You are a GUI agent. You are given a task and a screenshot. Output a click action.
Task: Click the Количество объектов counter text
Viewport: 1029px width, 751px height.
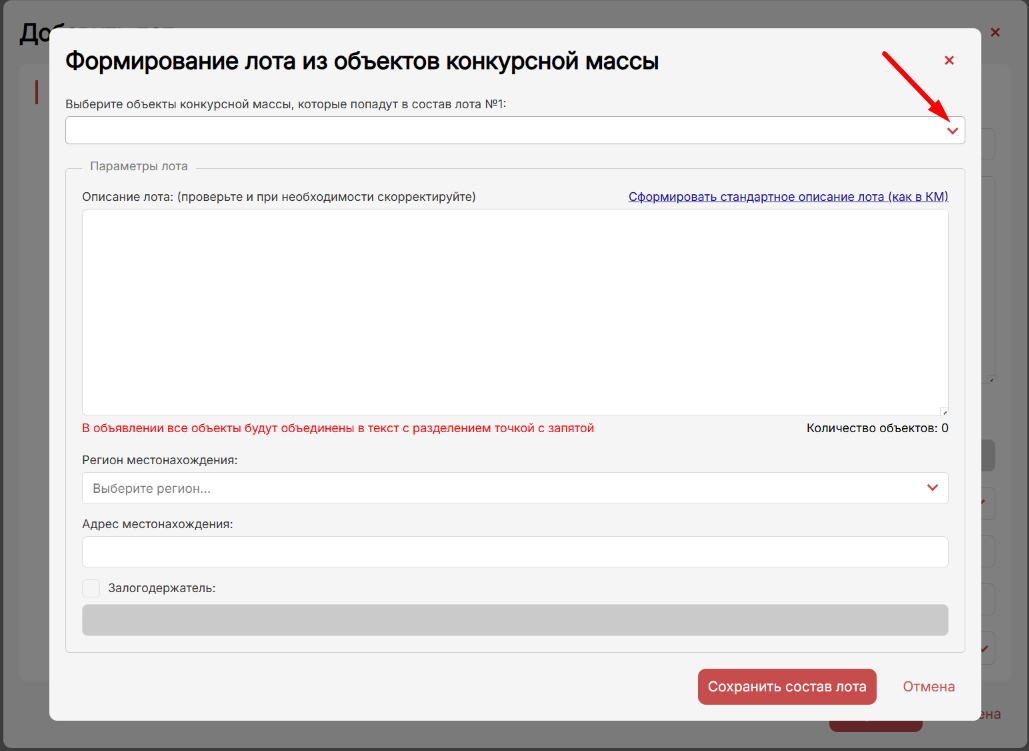[x=877, y=428]
